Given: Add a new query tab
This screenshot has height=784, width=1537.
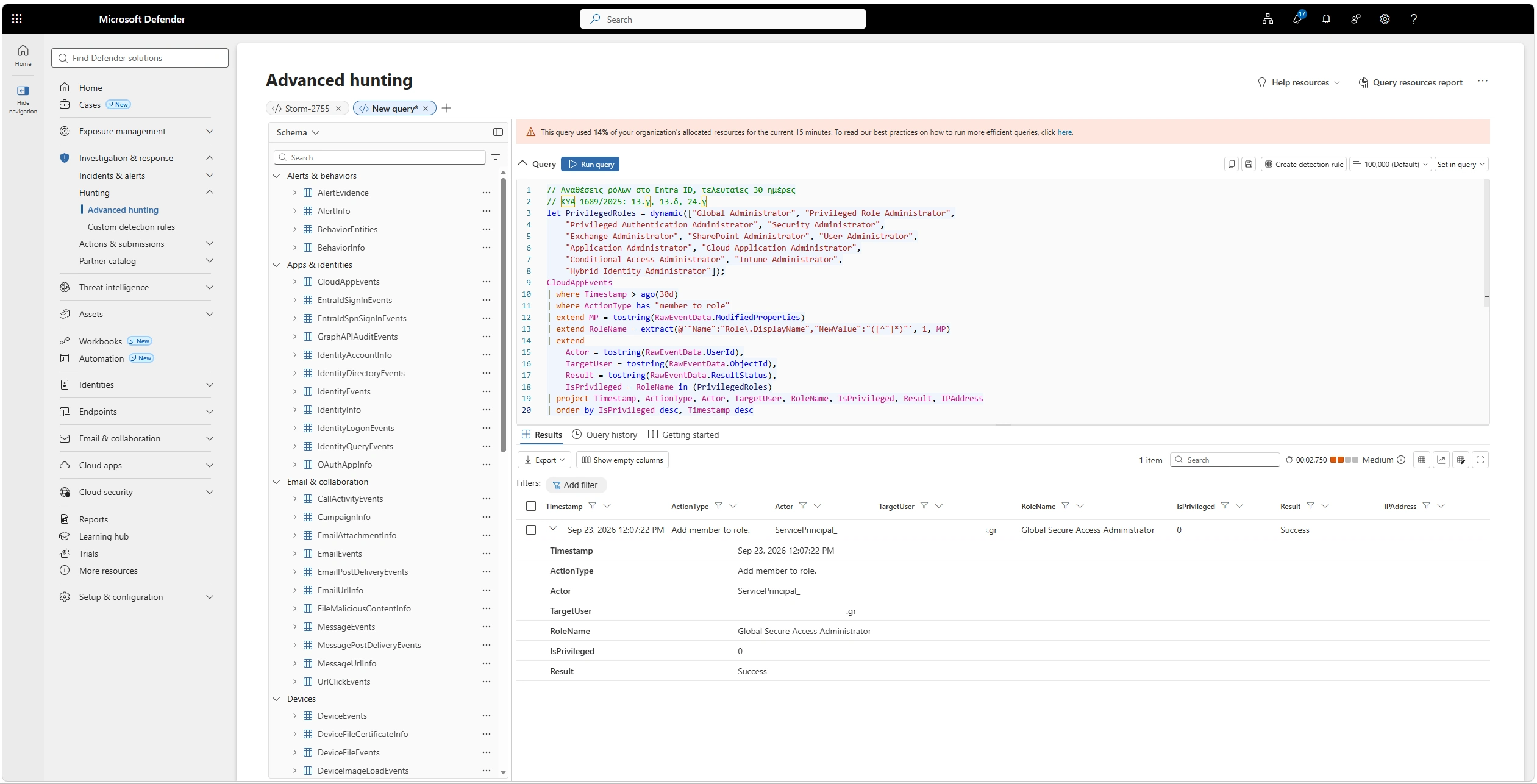Looking at the screenshot, I should point(446,108).
